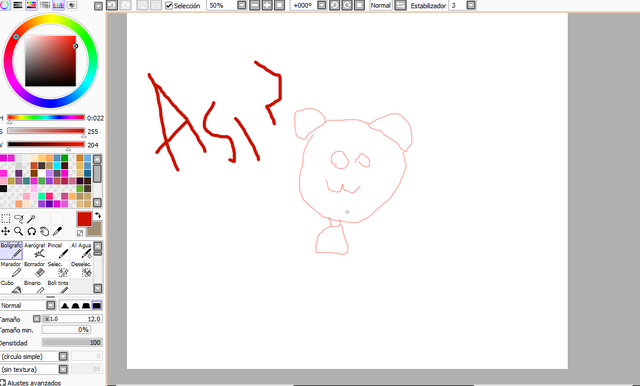Choose the sharpest triangular brush edge shape
The width and height of the screenshot is (640, 386).
[x=65, y=305]
